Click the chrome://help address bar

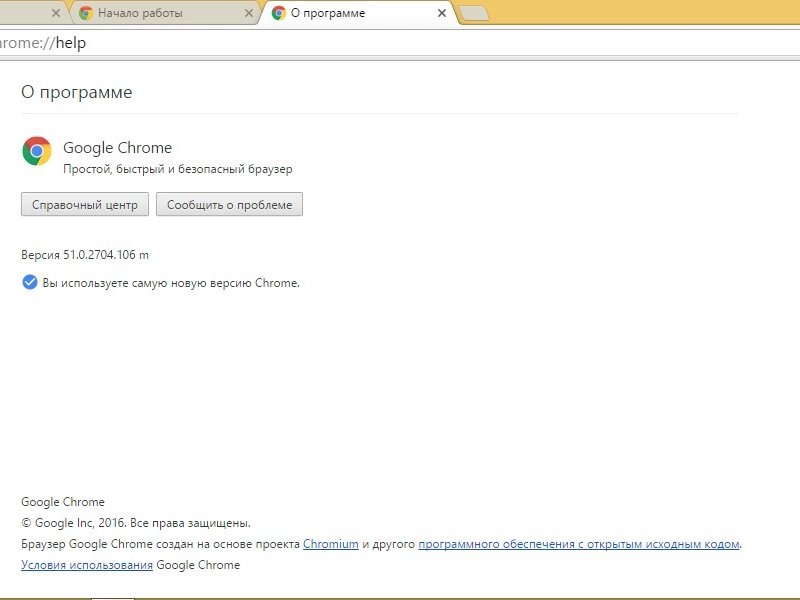(x=400, y=43)
